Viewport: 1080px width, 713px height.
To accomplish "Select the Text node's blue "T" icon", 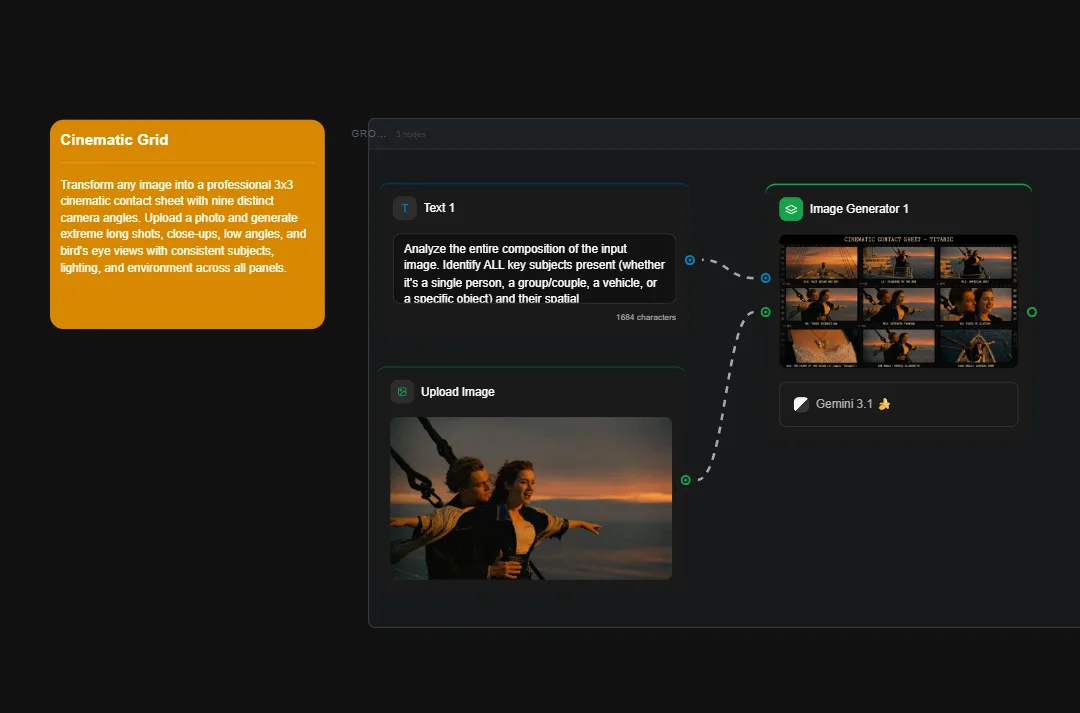I will coord(405,207).
